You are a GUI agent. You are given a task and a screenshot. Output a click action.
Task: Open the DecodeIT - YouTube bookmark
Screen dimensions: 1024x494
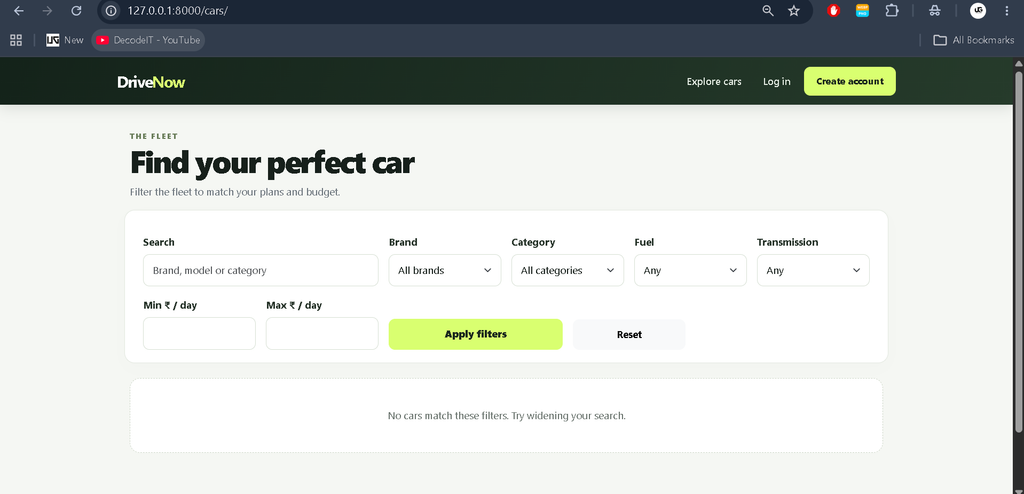tap(148, 40)
